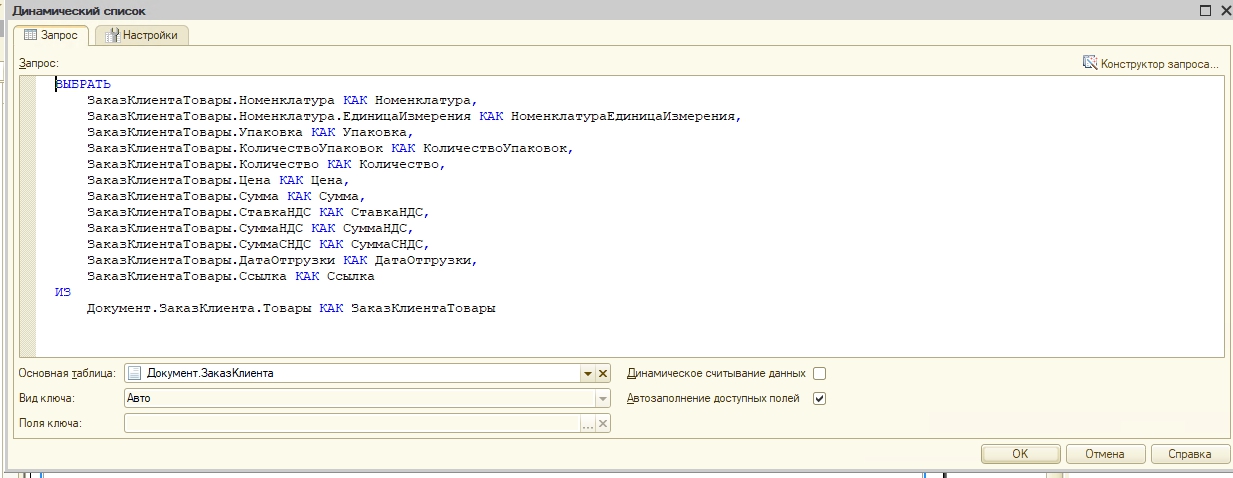Image resolution: width=1233 pixels, height=478 pixels.
Task: Clear Поля ключа with its X button
Action: pos(603,424)
